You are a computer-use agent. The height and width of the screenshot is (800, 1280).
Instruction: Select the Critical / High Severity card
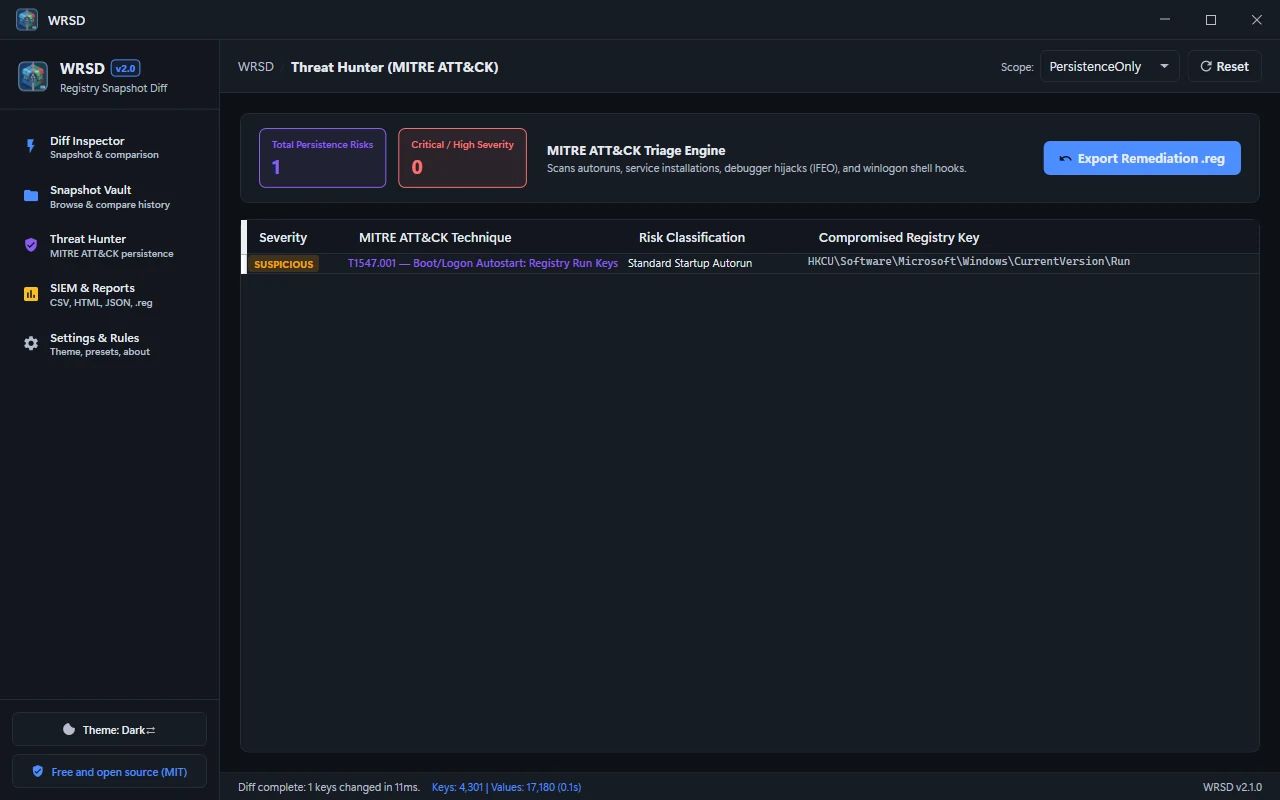pyautogui.click(x=462, y=158)
